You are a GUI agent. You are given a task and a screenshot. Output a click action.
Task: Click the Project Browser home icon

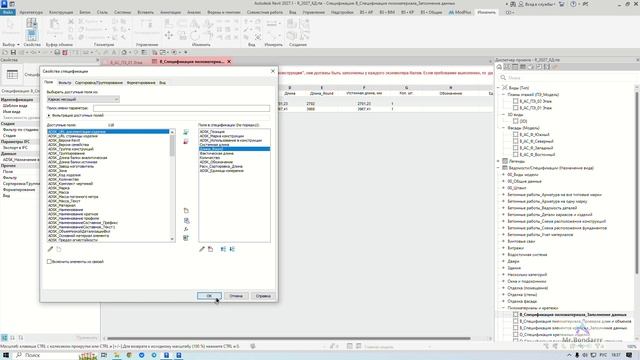[499, 67]
